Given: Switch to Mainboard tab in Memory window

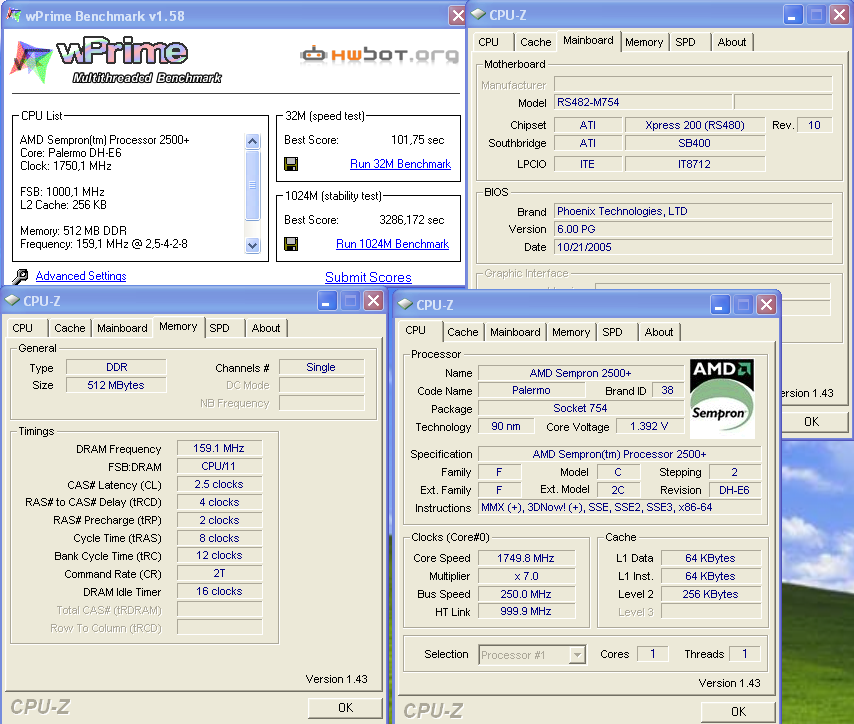Looking at the screenshot, I should click(x=122, y=328).
